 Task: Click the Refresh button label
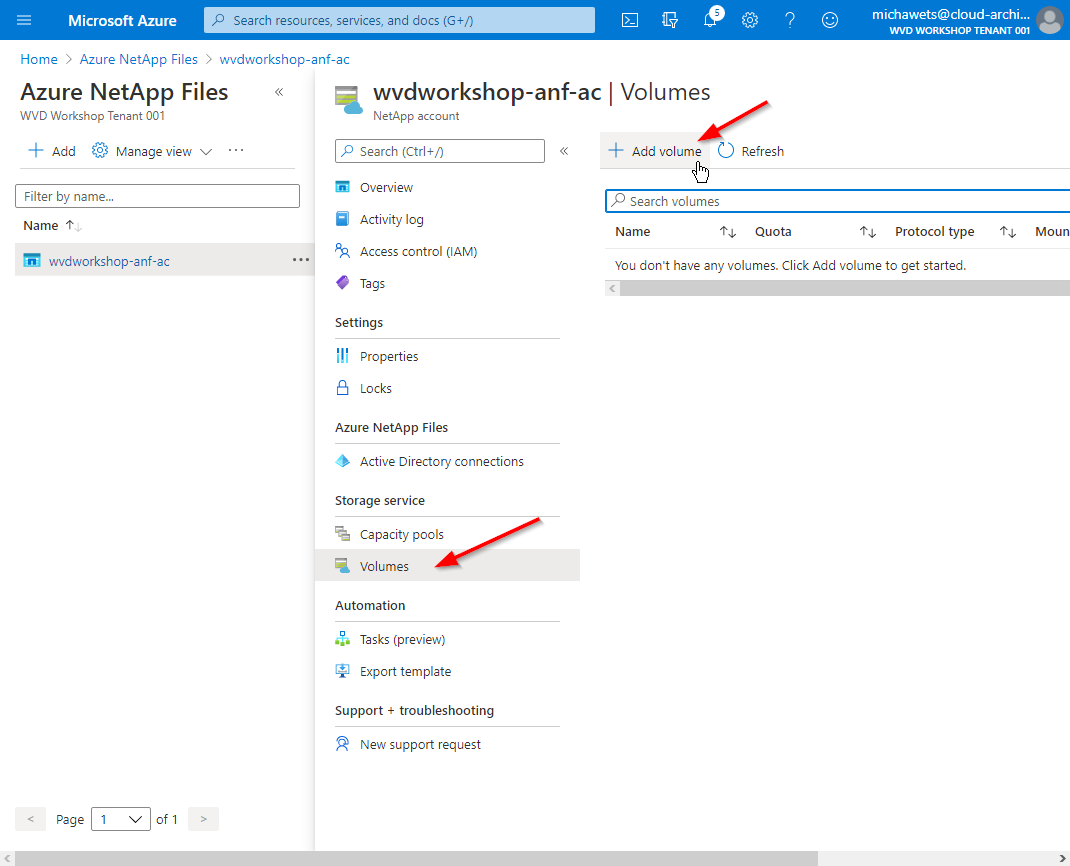tap(762, 151)
